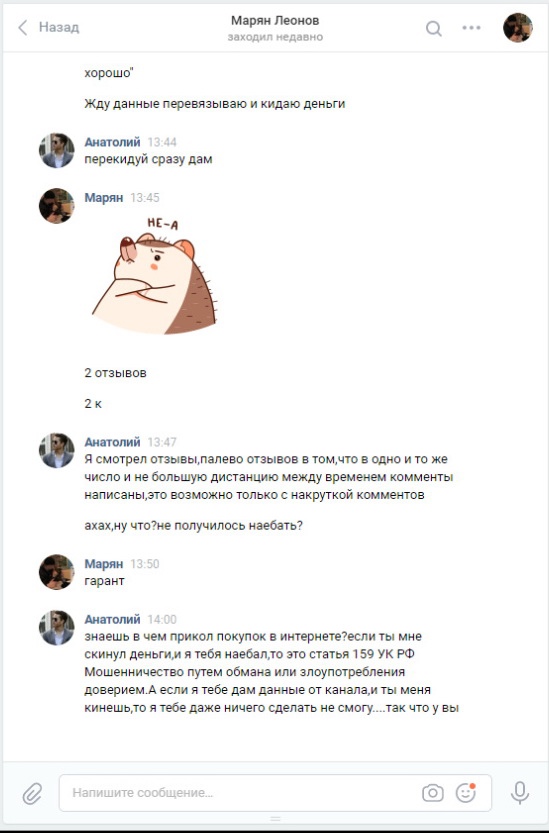Go back with the Назад arrow

(x=22, y=28)
